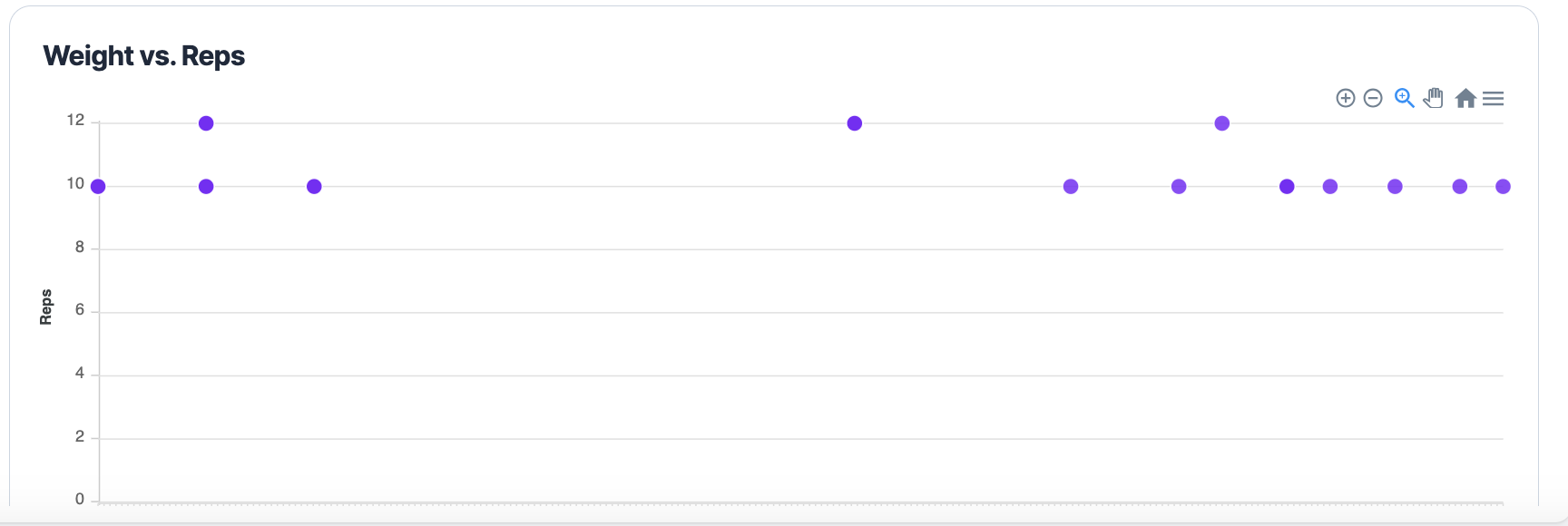The image size is (1568, 526).
Task: Open the chart hamburger menu
Action: tap(1493, 98)
